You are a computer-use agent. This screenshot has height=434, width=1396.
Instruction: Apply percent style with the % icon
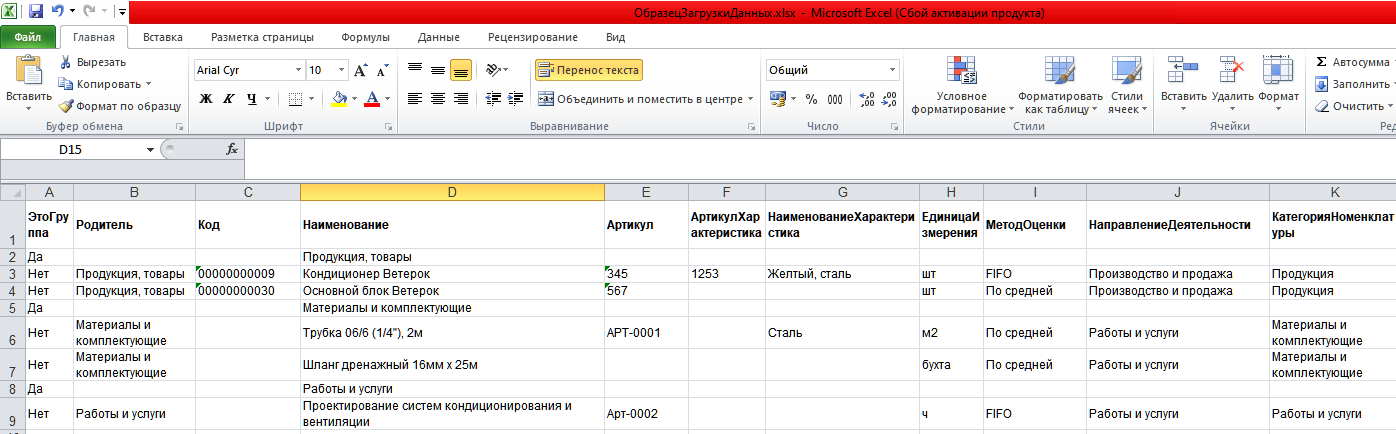click(811, 99)
